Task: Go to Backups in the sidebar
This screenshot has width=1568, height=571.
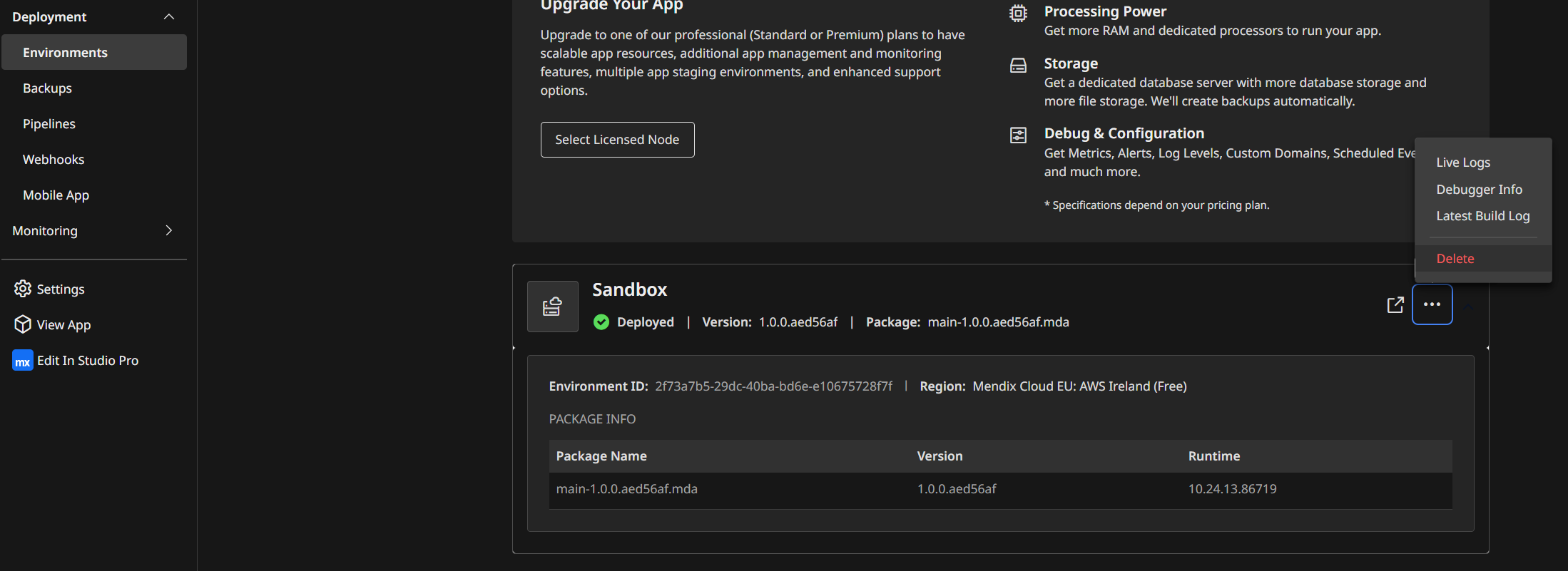Action: 47,88
